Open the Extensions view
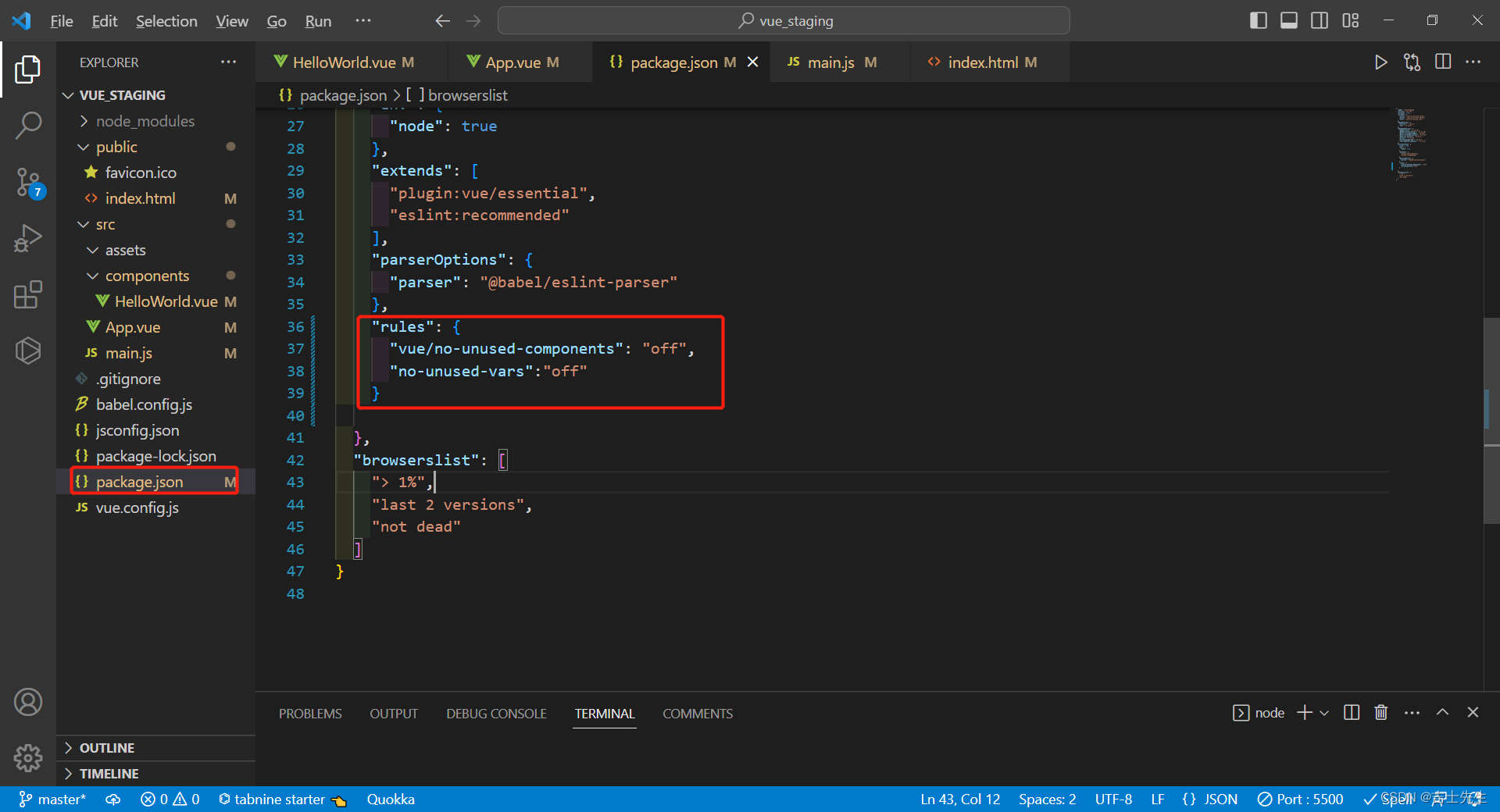1500x812 pixels. pos(28,294)
